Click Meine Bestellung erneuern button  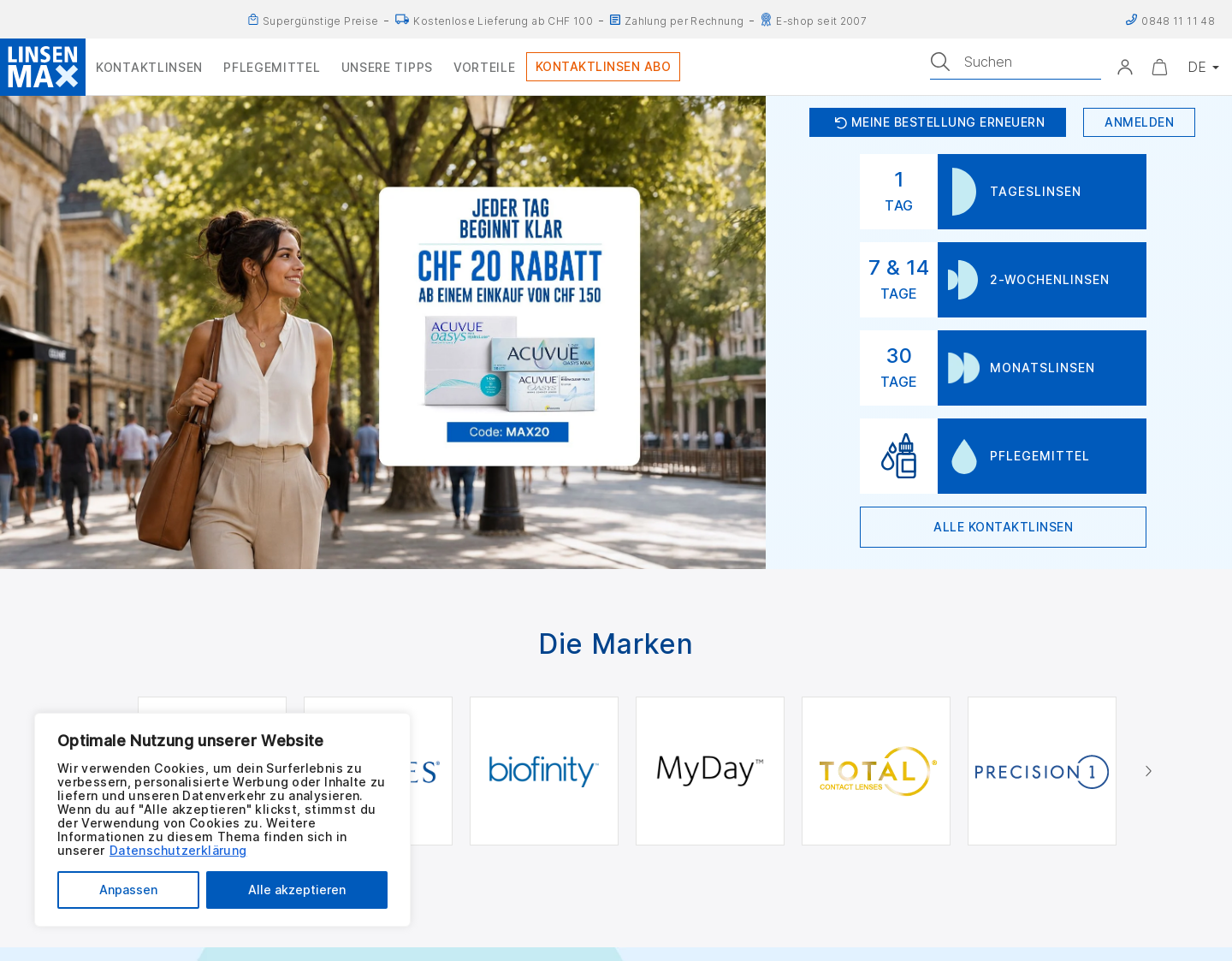[938, 122]
